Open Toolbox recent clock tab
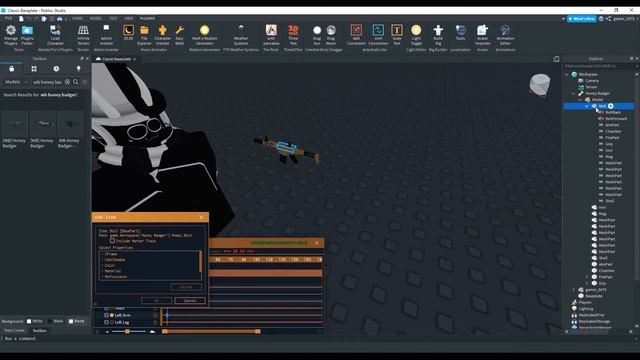640x360 pixels. [x=56, y=69]
